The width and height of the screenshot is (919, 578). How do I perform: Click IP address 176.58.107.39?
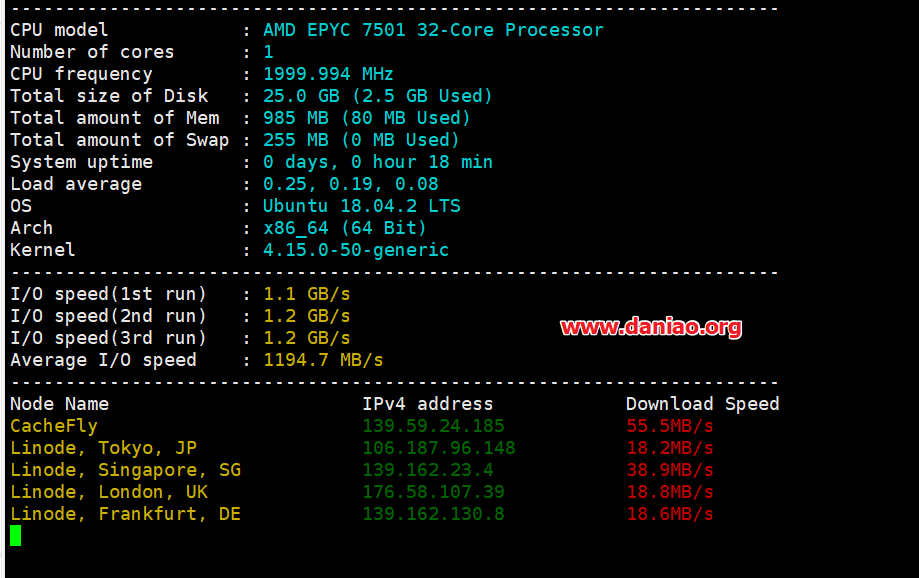coord(433,492)
